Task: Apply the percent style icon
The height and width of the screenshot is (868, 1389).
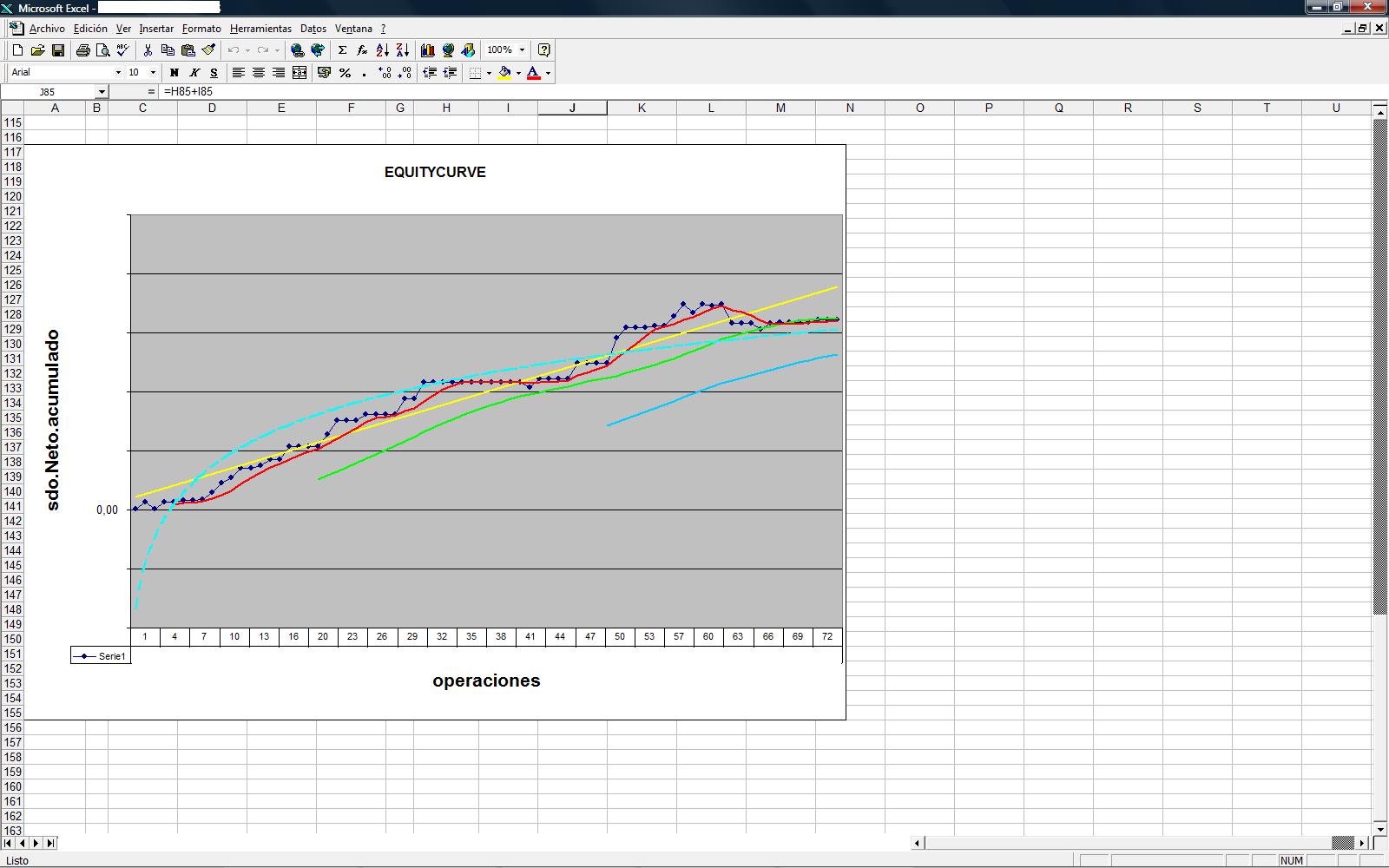Action: pos(345,73)
